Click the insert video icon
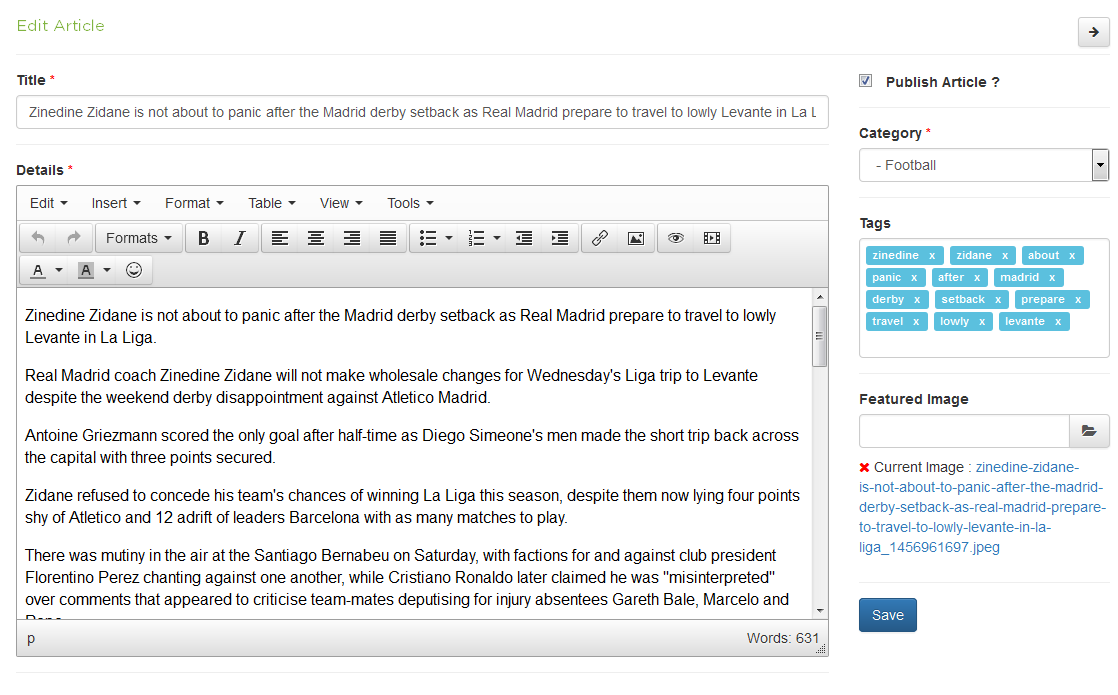 pyautogui.click(x=711, y=238)
